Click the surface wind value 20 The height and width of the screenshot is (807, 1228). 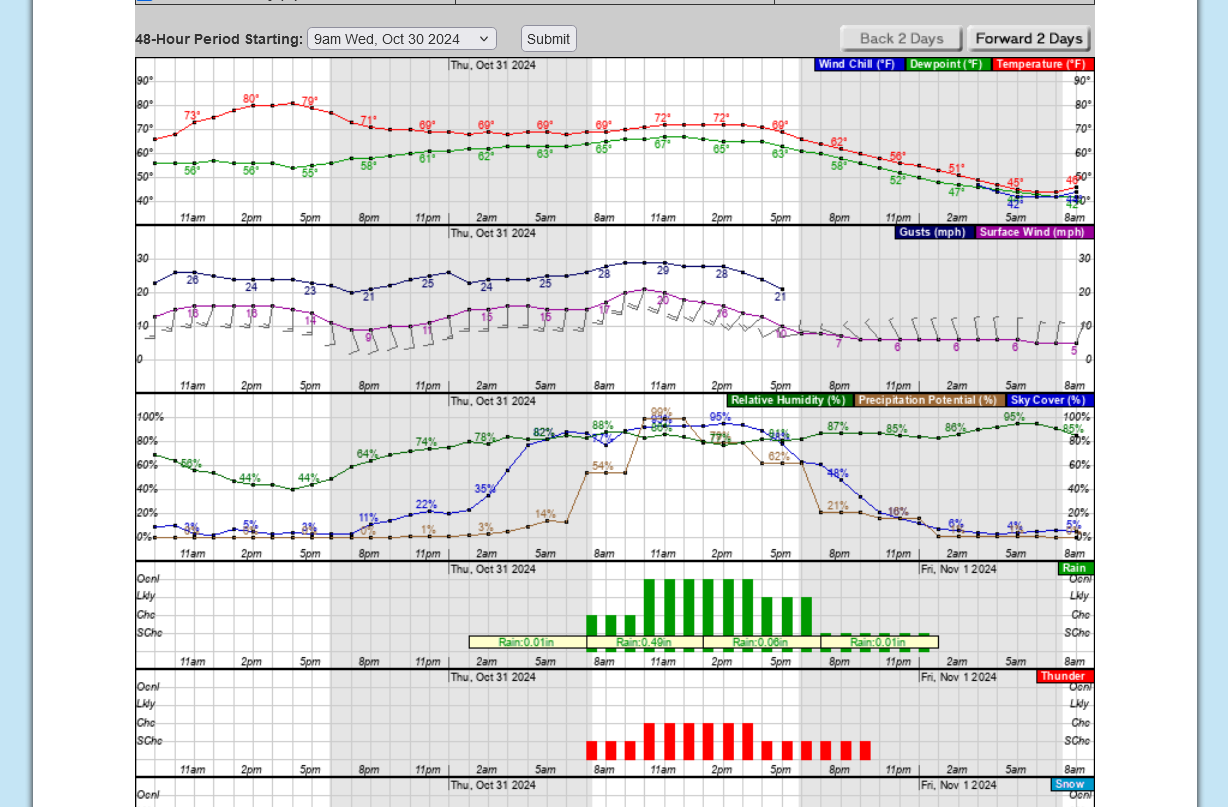(x=662, y=300)
